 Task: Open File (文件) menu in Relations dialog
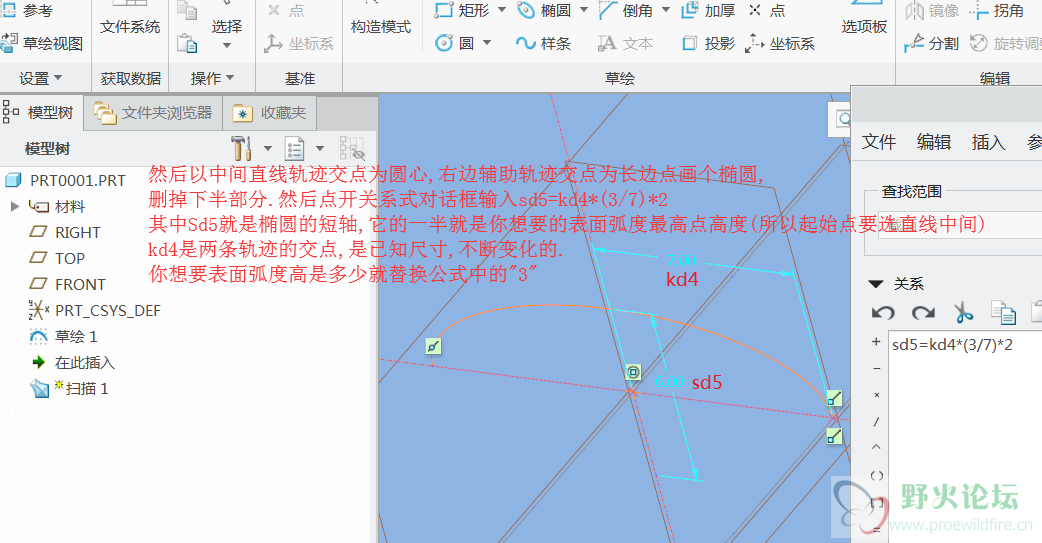point(879,142)
